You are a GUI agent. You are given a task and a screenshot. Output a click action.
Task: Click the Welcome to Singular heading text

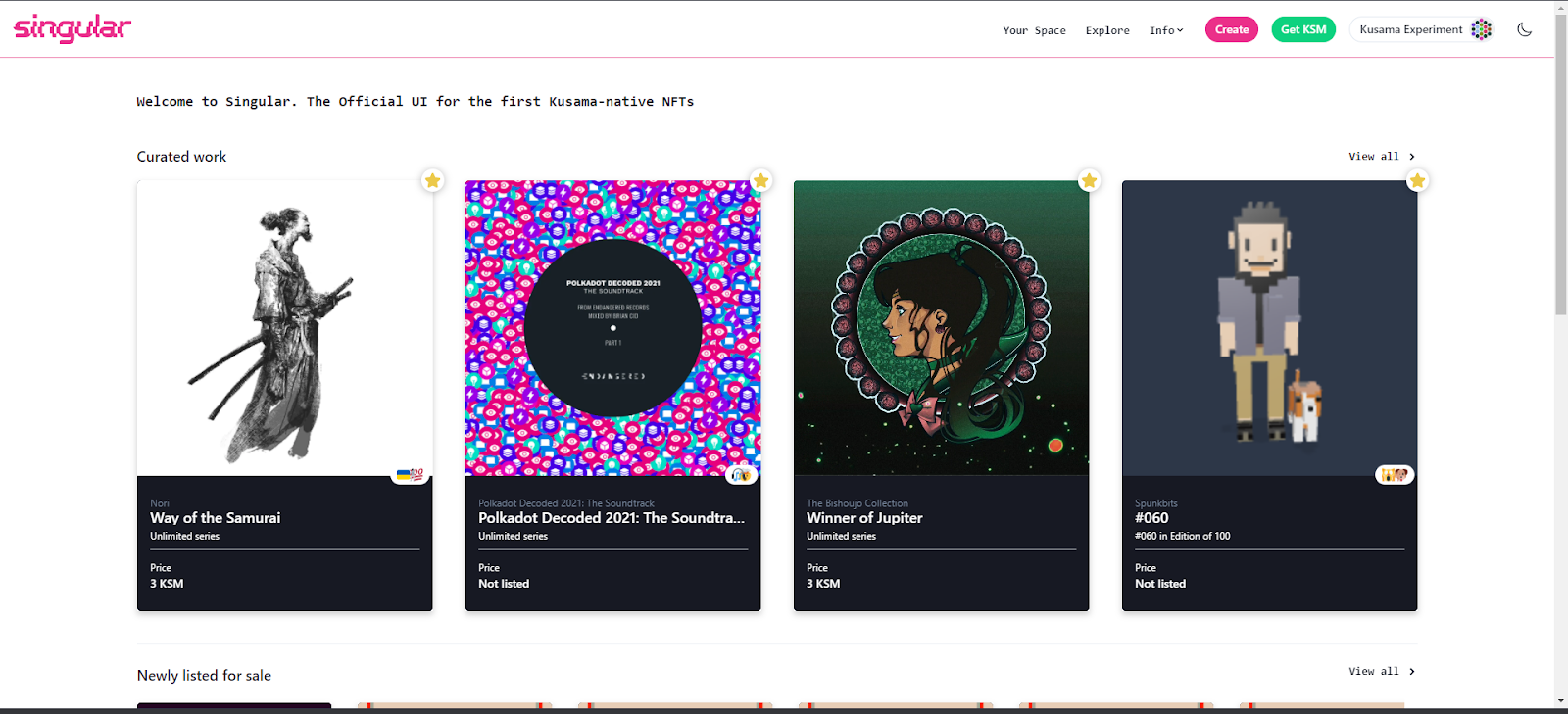point(415,102)
